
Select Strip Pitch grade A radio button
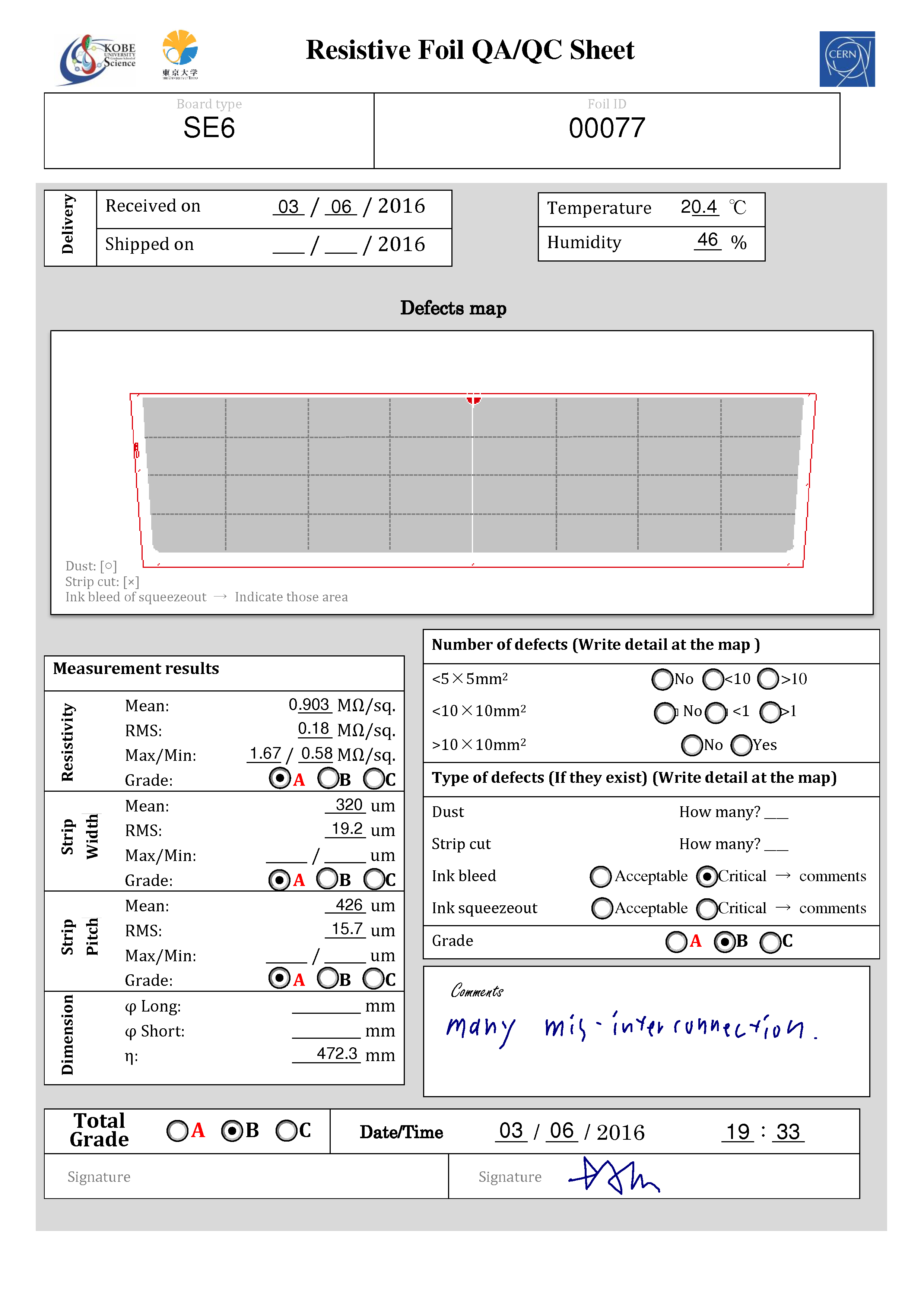(x=279, y=978)
